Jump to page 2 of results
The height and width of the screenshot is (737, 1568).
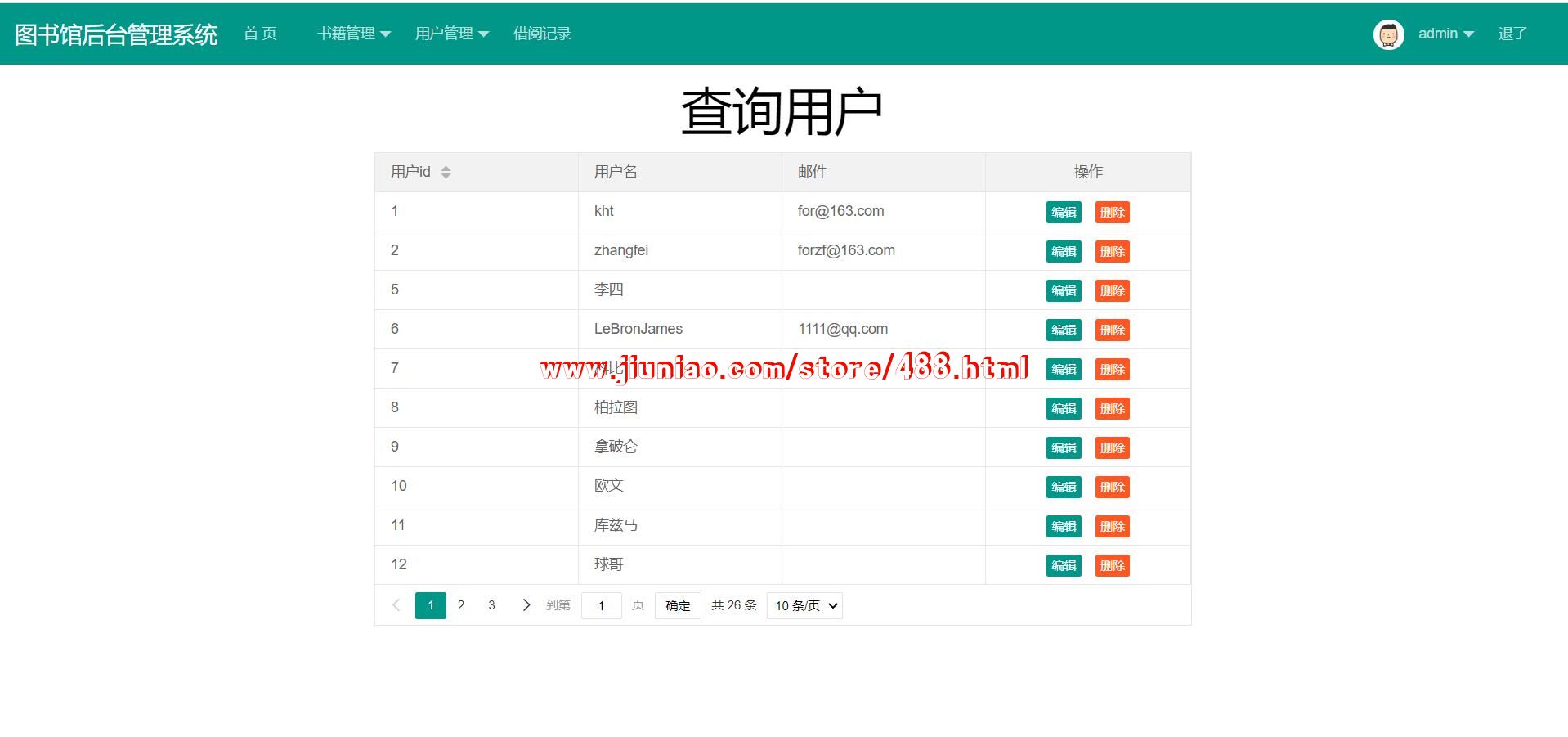(x=461, y=605)
